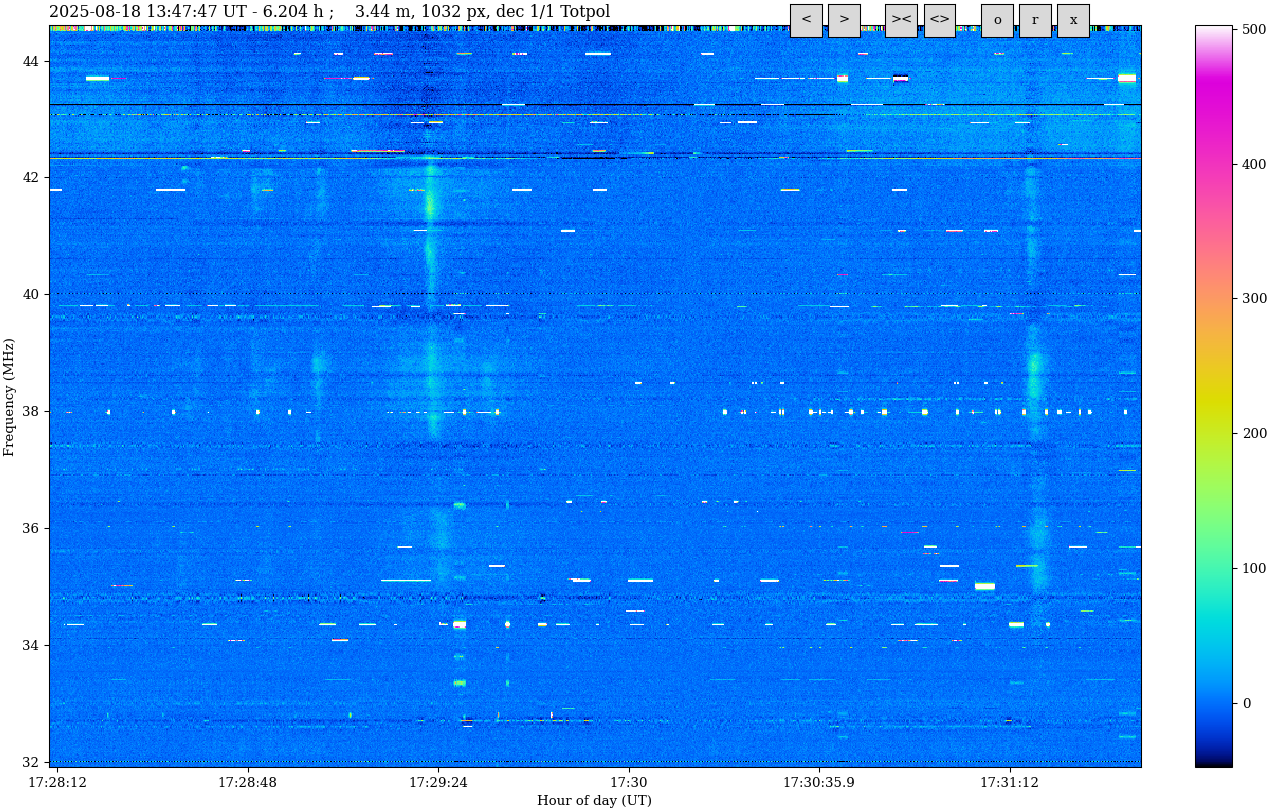
Task: Click the 'Frequency (MHz)' axis label
Action: 10,397
